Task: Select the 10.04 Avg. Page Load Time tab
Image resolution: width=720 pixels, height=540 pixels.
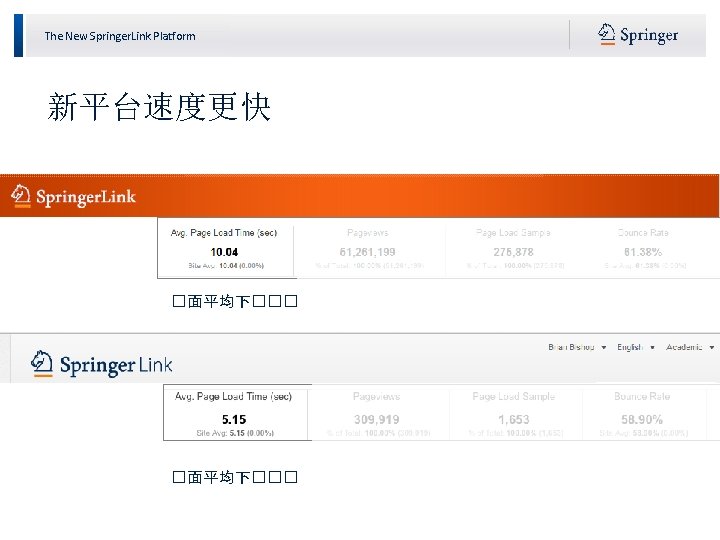Action: [x=225, y=248]
